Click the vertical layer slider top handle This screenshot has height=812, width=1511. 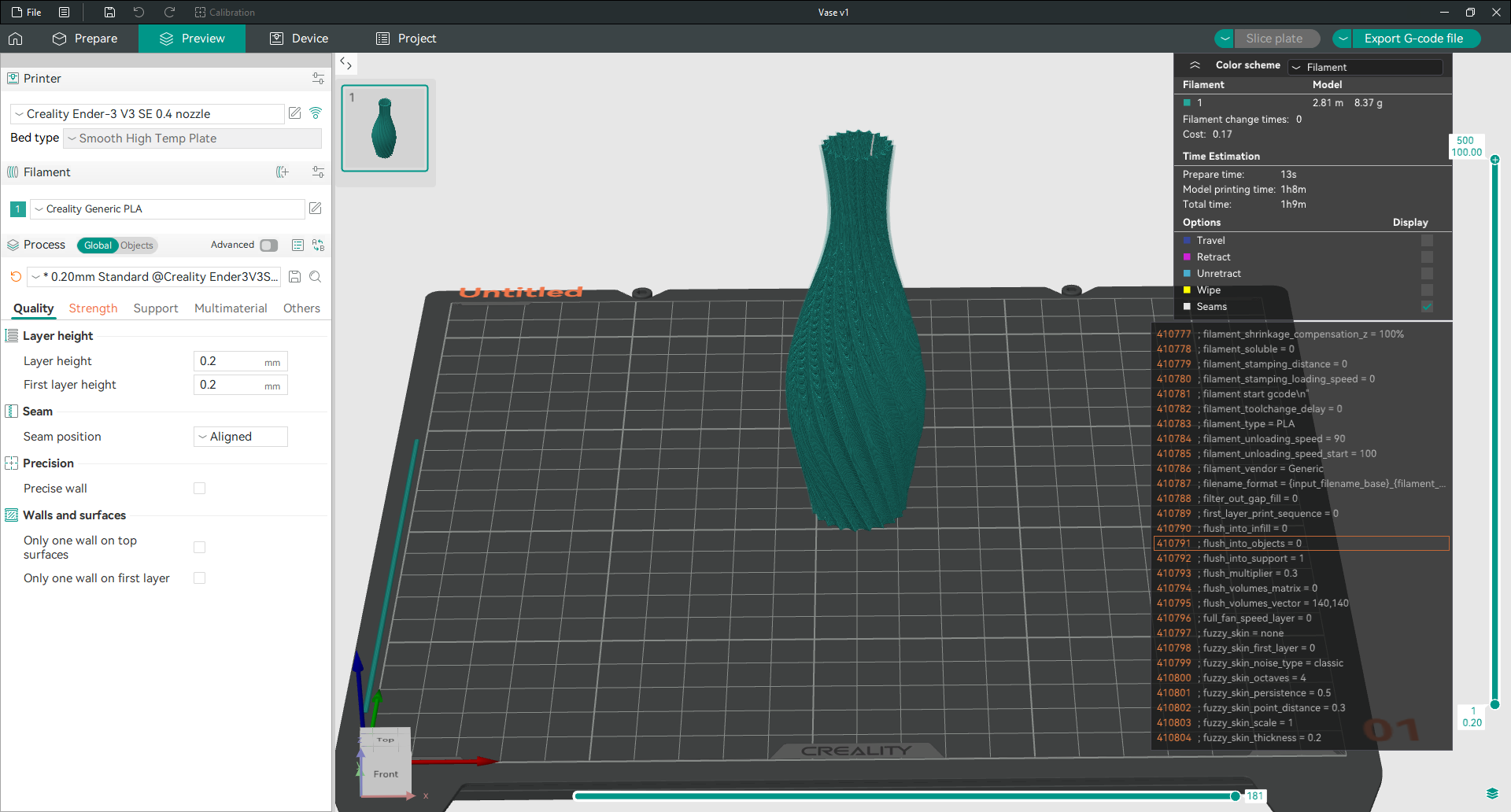(x=1494, y=160)
